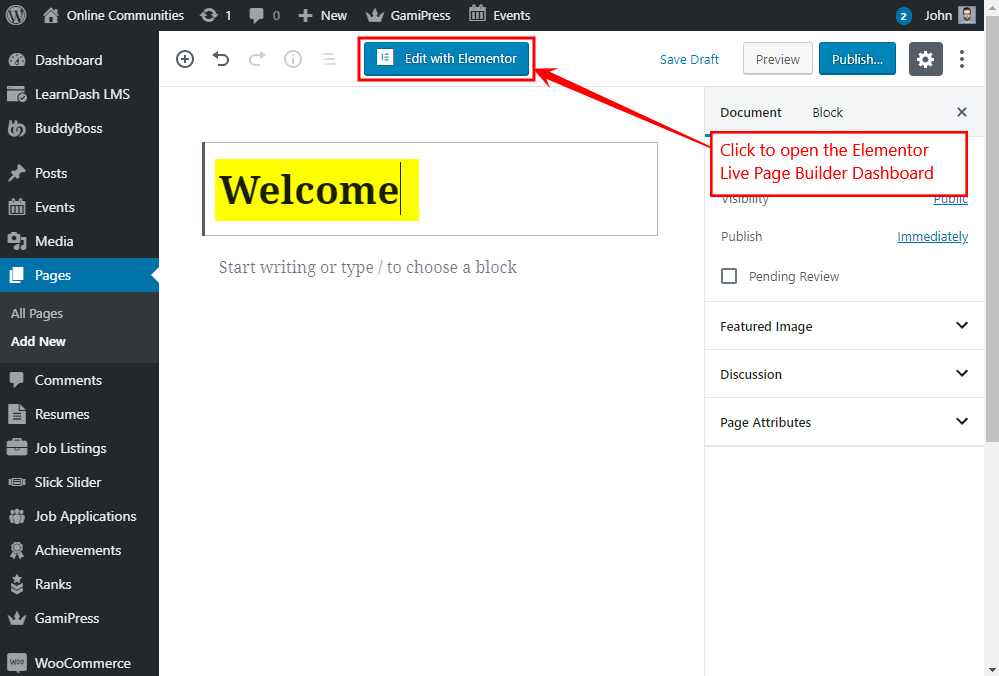The image size is (999, 676).
Task: Click the Edit with Elementor button
Action: [x=446, y=59]
